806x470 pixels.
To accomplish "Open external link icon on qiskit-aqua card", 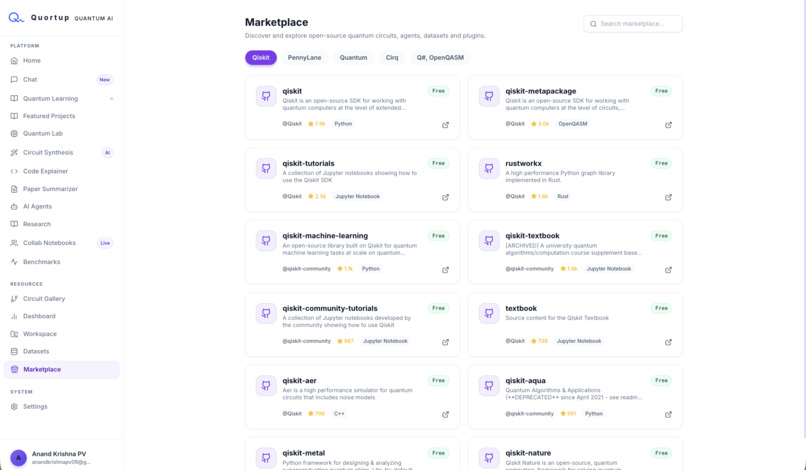I will pyautogui.click(x=668, y=414).
